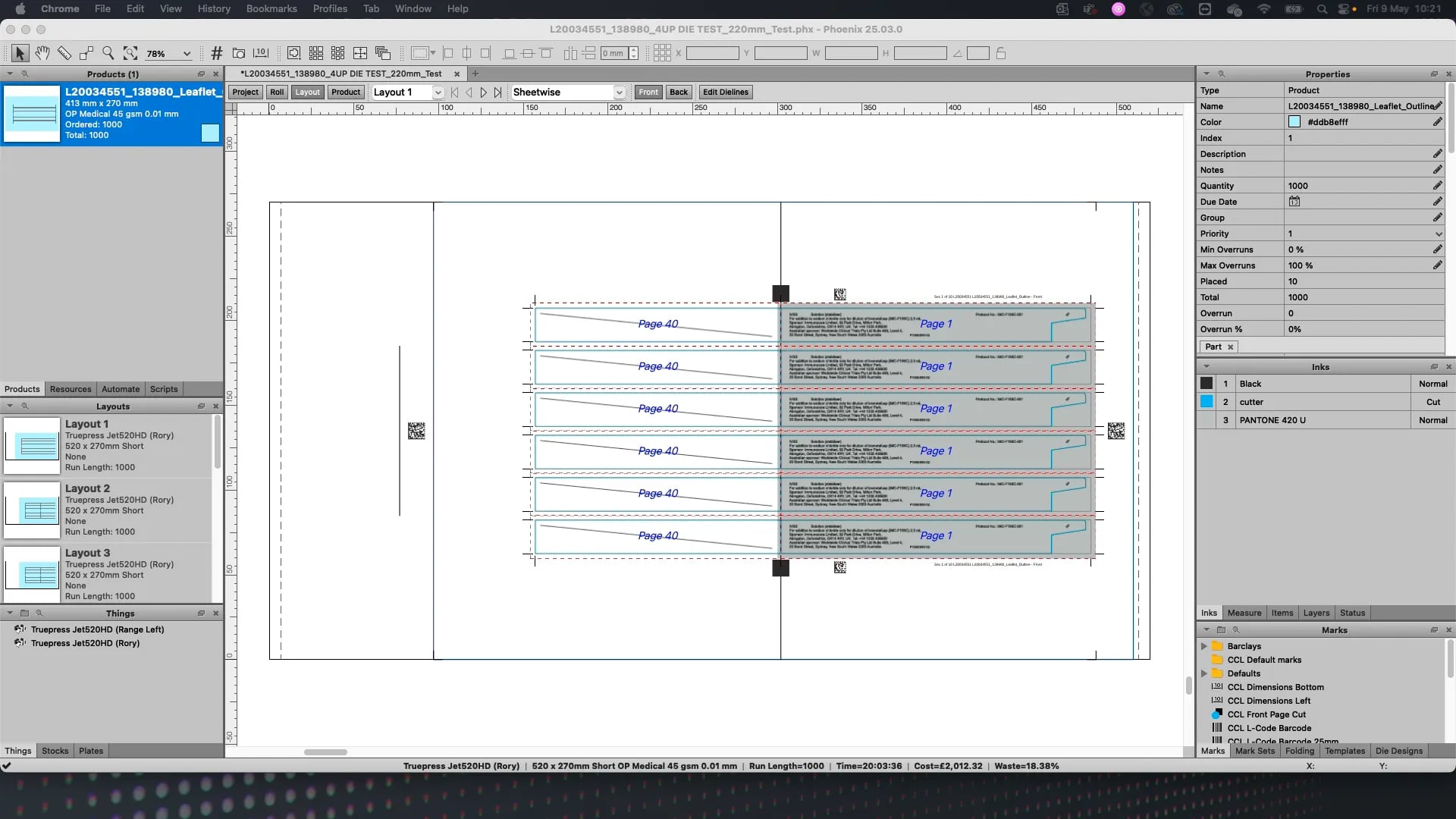Switch to Roll view mode
The height and width of the screenshot is (819, 1456).
click(277, 93)
